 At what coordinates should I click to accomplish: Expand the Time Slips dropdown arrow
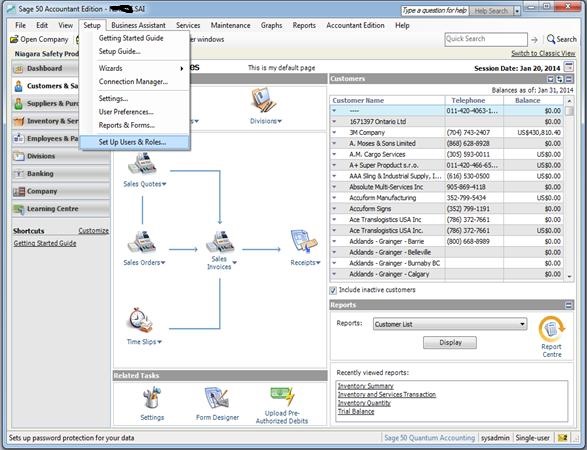coord(159,341)
